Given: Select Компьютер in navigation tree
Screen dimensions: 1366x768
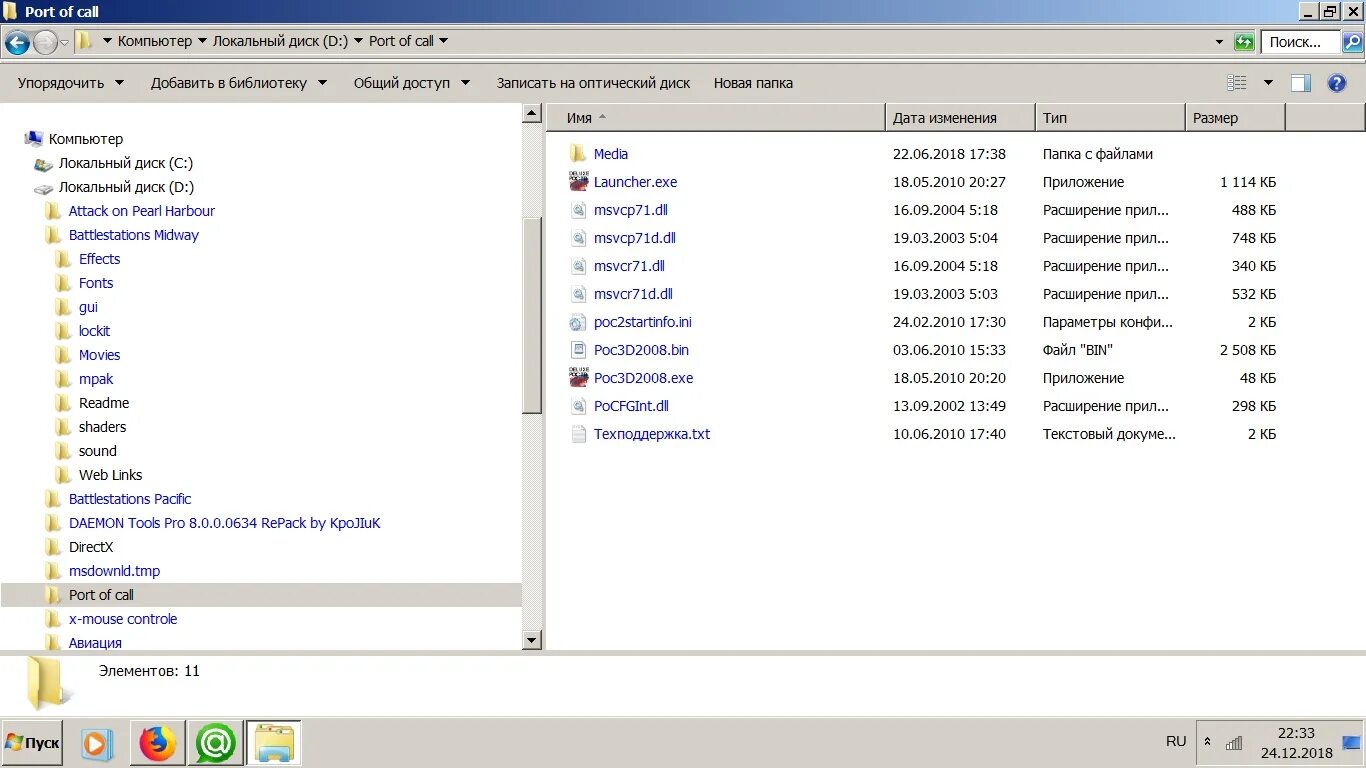Looking at the screenshot, I should (x=86, y=139).
